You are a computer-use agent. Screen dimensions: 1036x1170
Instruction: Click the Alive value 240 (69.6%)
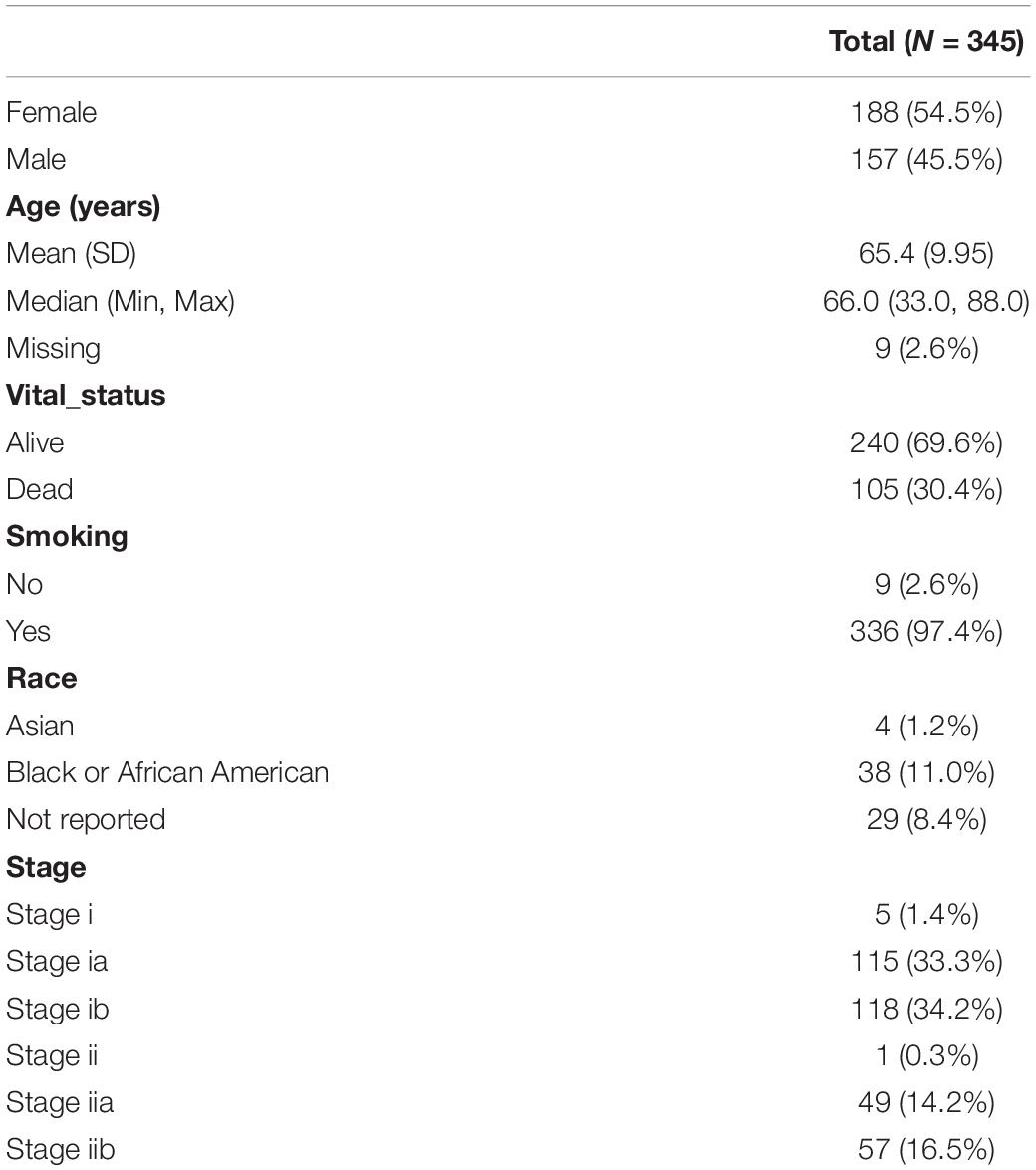click(x=926, y=443)
